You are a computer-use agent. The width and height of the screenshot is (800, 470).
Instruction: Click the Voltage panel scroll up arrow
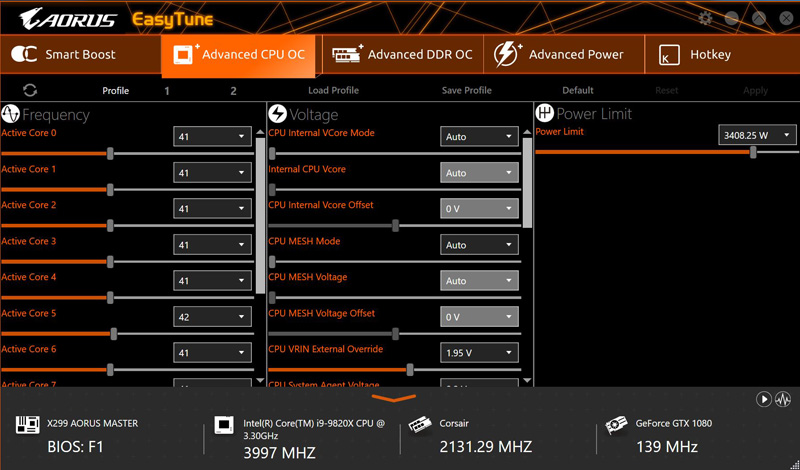pos(527,132)
